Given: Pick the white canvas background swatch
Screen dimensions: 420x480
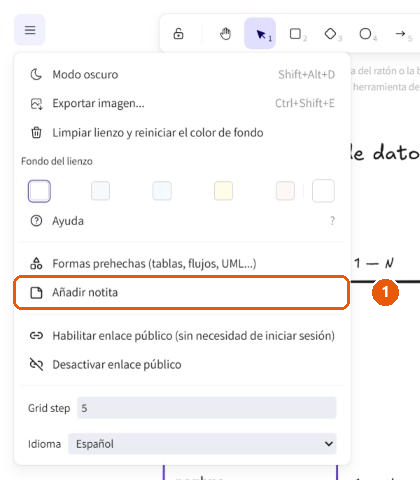Looking at the screenshot, I should [x=39, y=191].
